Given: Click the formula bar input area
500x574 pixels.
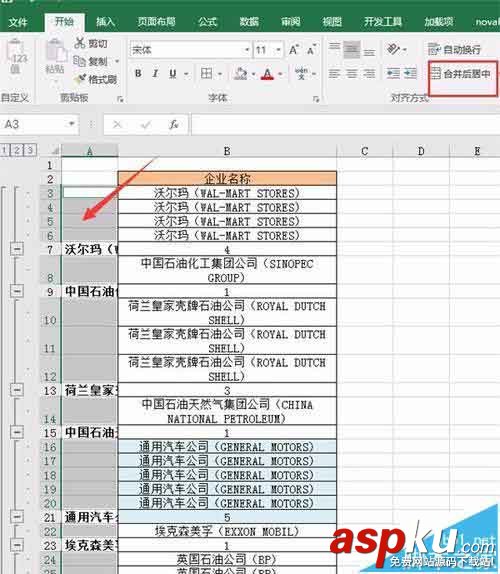Looking at the screenshot, I should (x=345, y=124).
